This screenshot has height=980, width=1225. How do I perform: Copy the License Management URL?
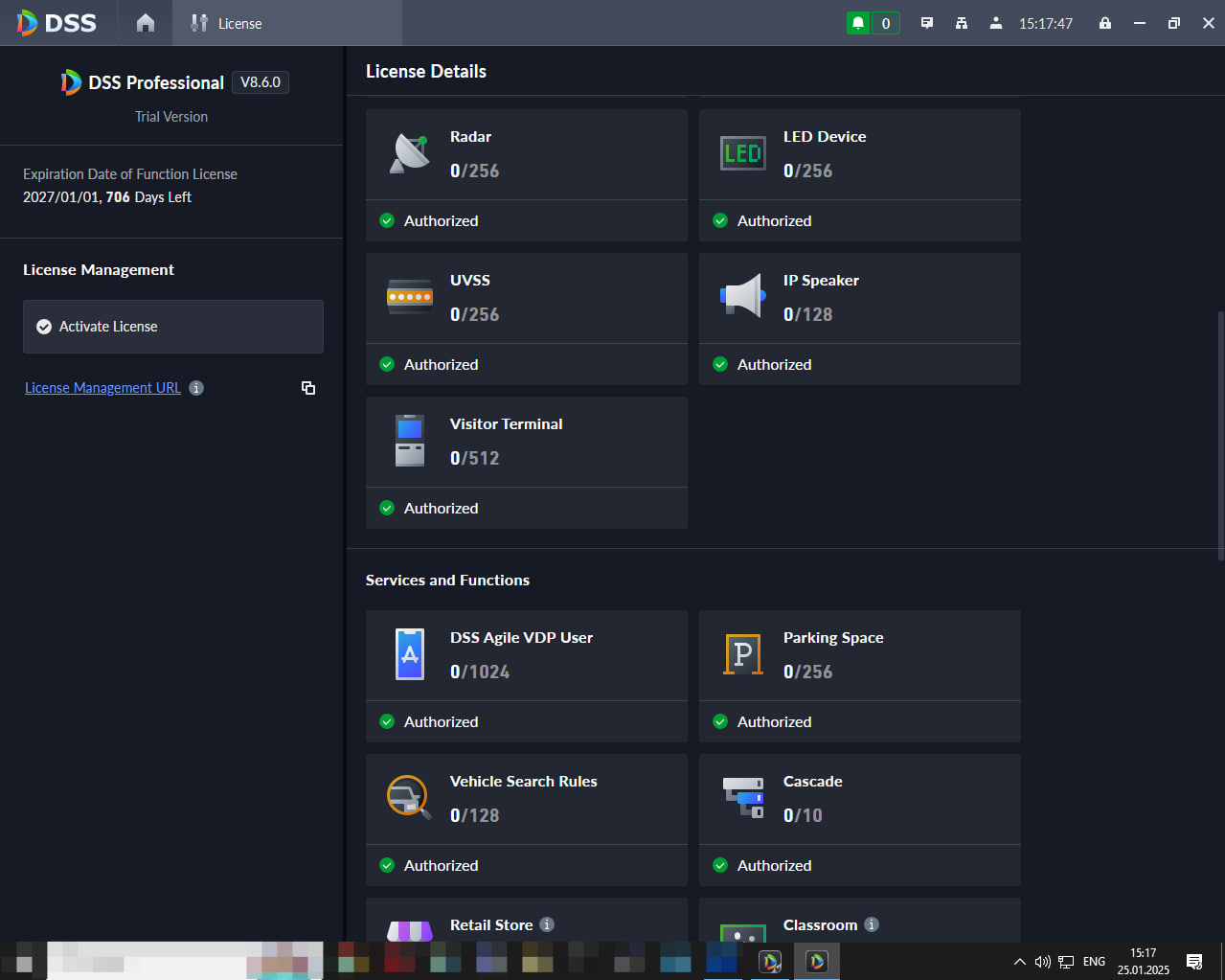(308, 388)
